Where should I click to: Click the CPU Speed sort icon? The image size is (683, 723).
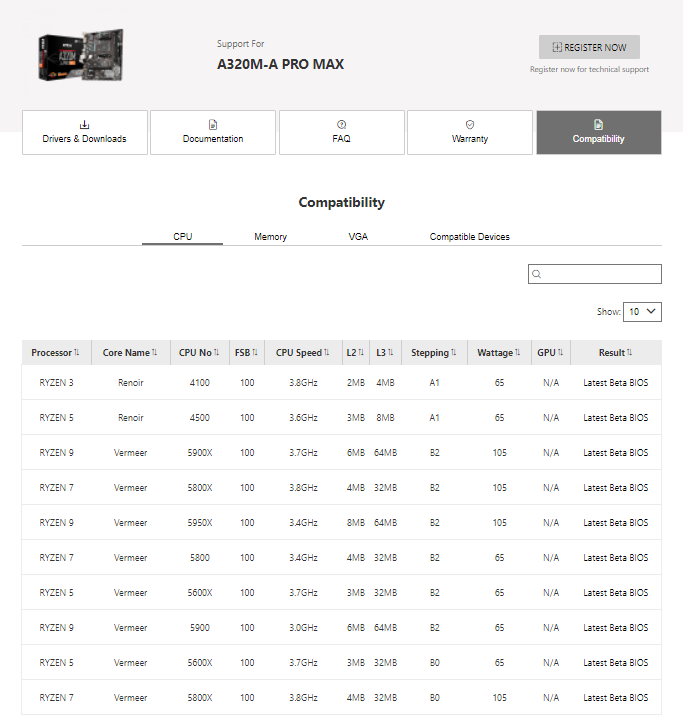click(x=327, y=352)
